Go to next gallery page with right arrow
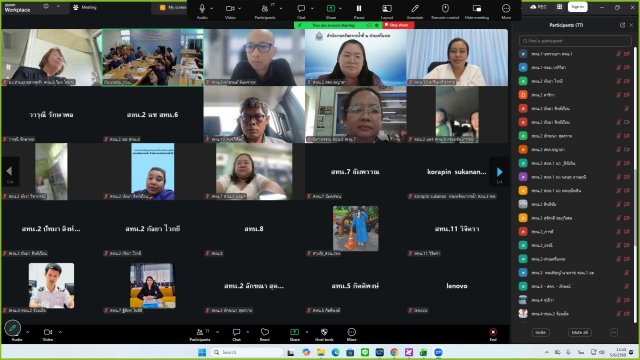The image size is (640, 360). 499,172
